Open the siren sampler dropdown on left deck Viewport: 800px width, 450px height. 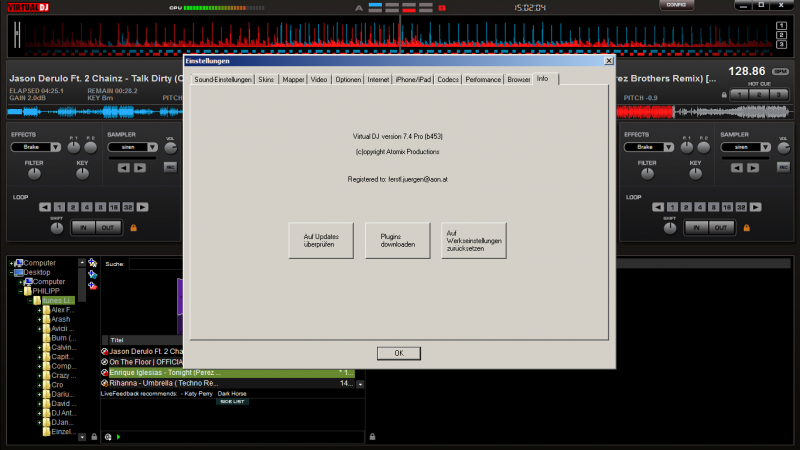pos(153,147)
